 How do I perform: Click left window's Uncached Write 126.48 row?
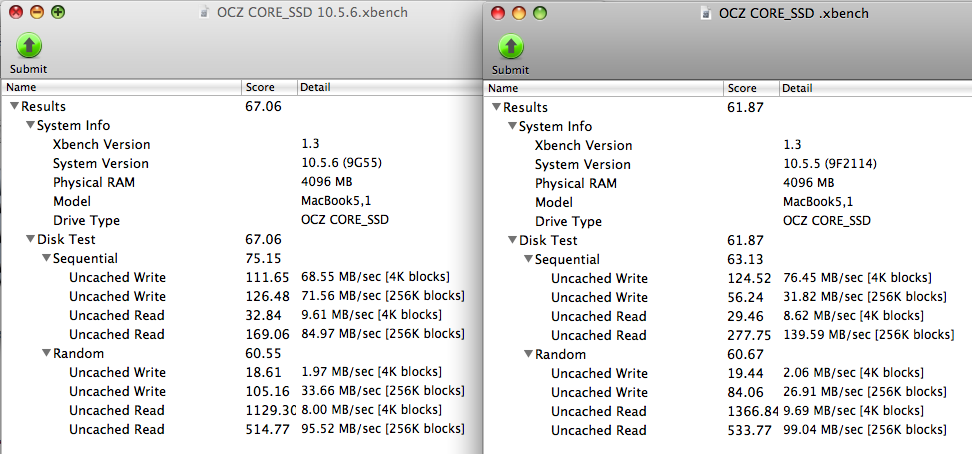coord(242,296)
